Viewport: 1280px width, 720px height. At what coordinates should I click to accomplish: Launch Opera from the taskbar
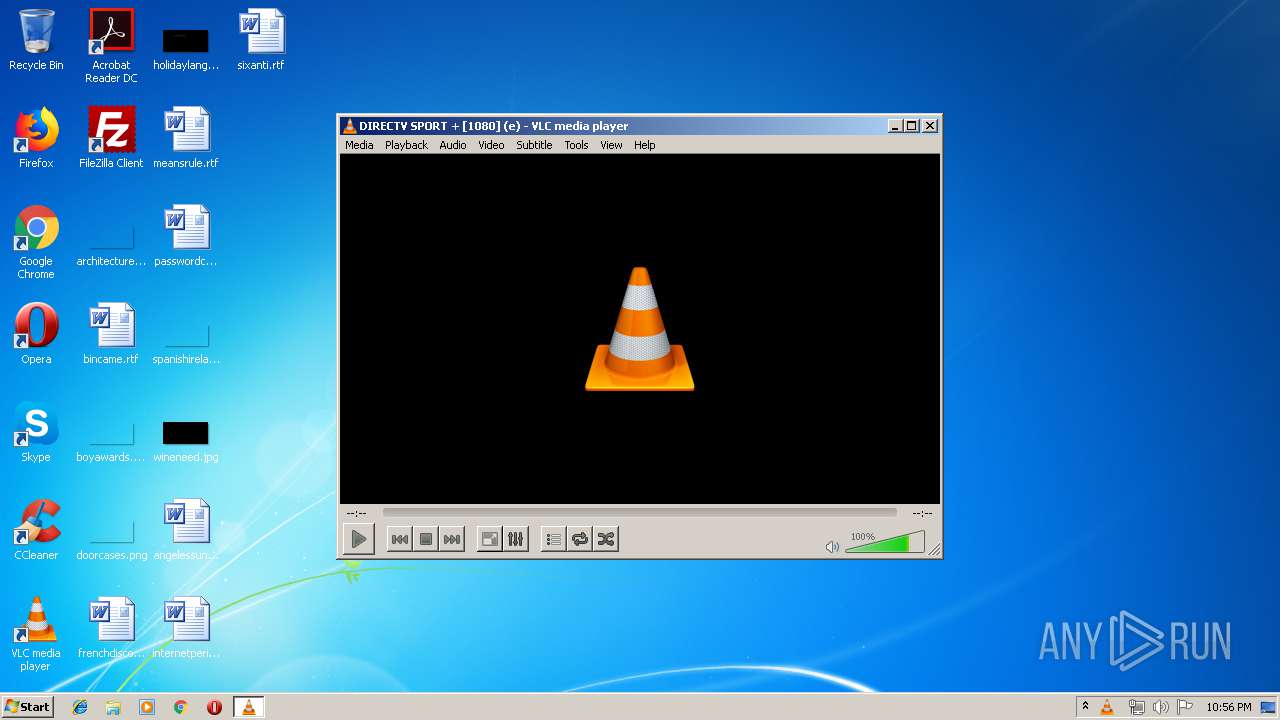click(x=214, y=707)
